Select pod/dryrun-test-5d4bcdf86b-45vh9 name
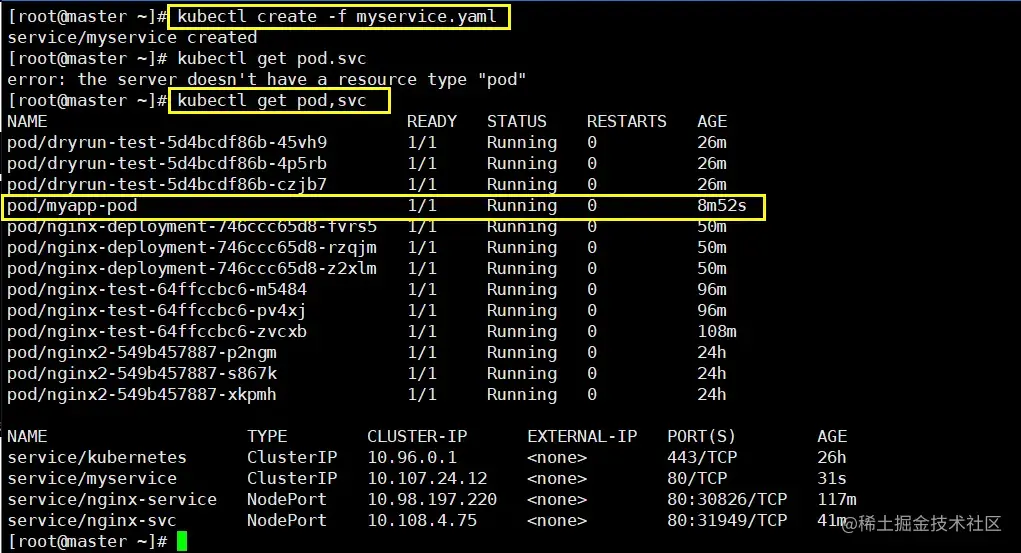Viewport: 1021px width, 553px height. click(x=167, y=143)
